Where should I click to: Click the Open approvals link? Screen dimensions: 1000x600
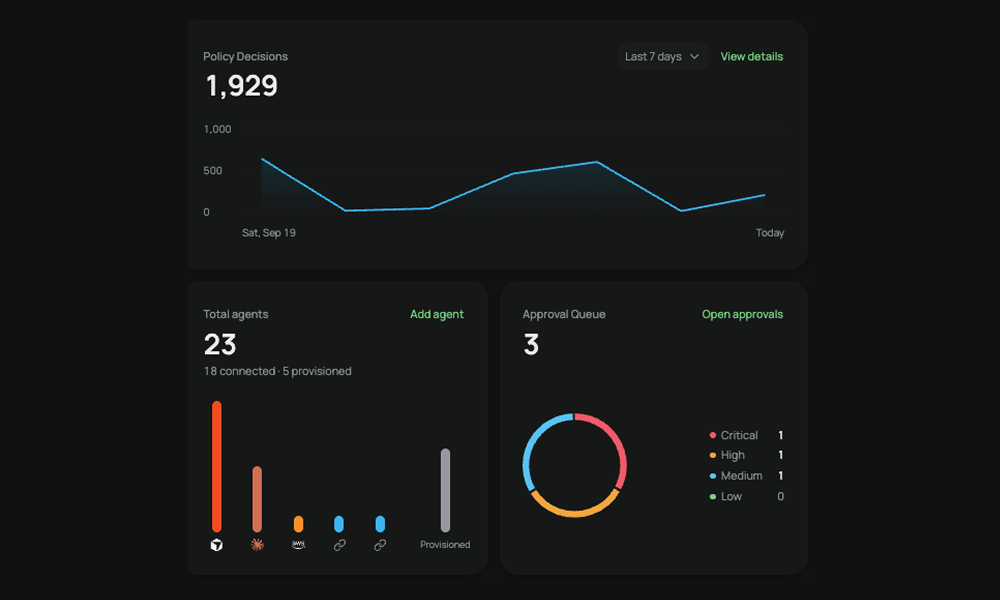pyautogui.click(x=742, y=314)
